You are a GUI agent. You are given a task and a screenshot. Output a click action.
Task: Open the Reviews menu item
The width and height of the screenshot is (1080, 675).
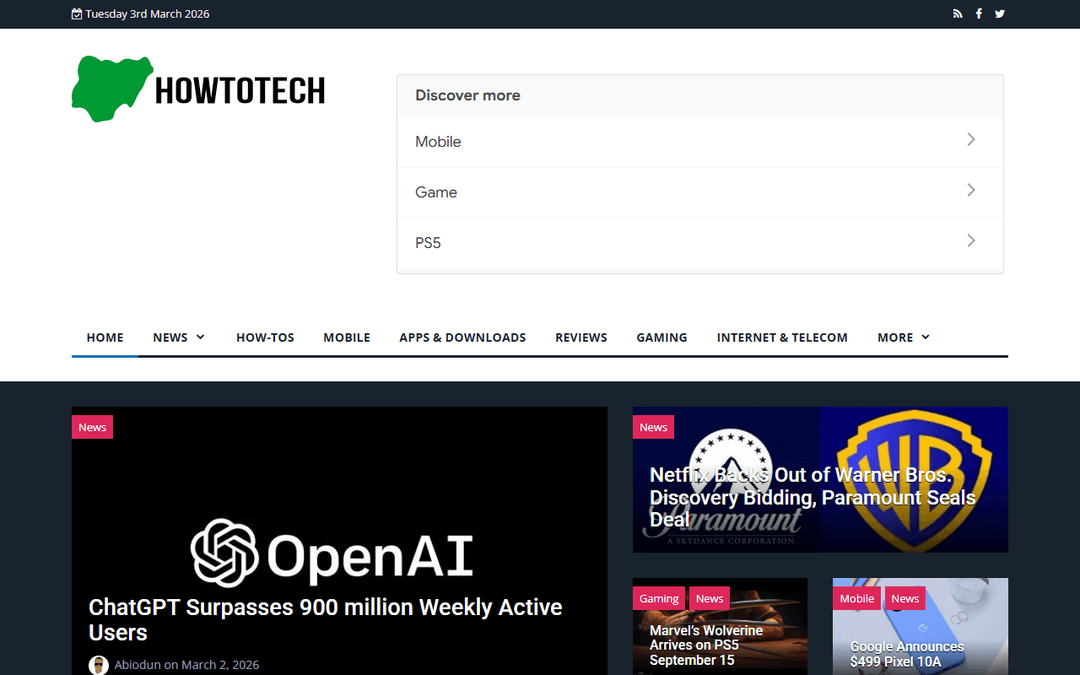coord(581,338)
